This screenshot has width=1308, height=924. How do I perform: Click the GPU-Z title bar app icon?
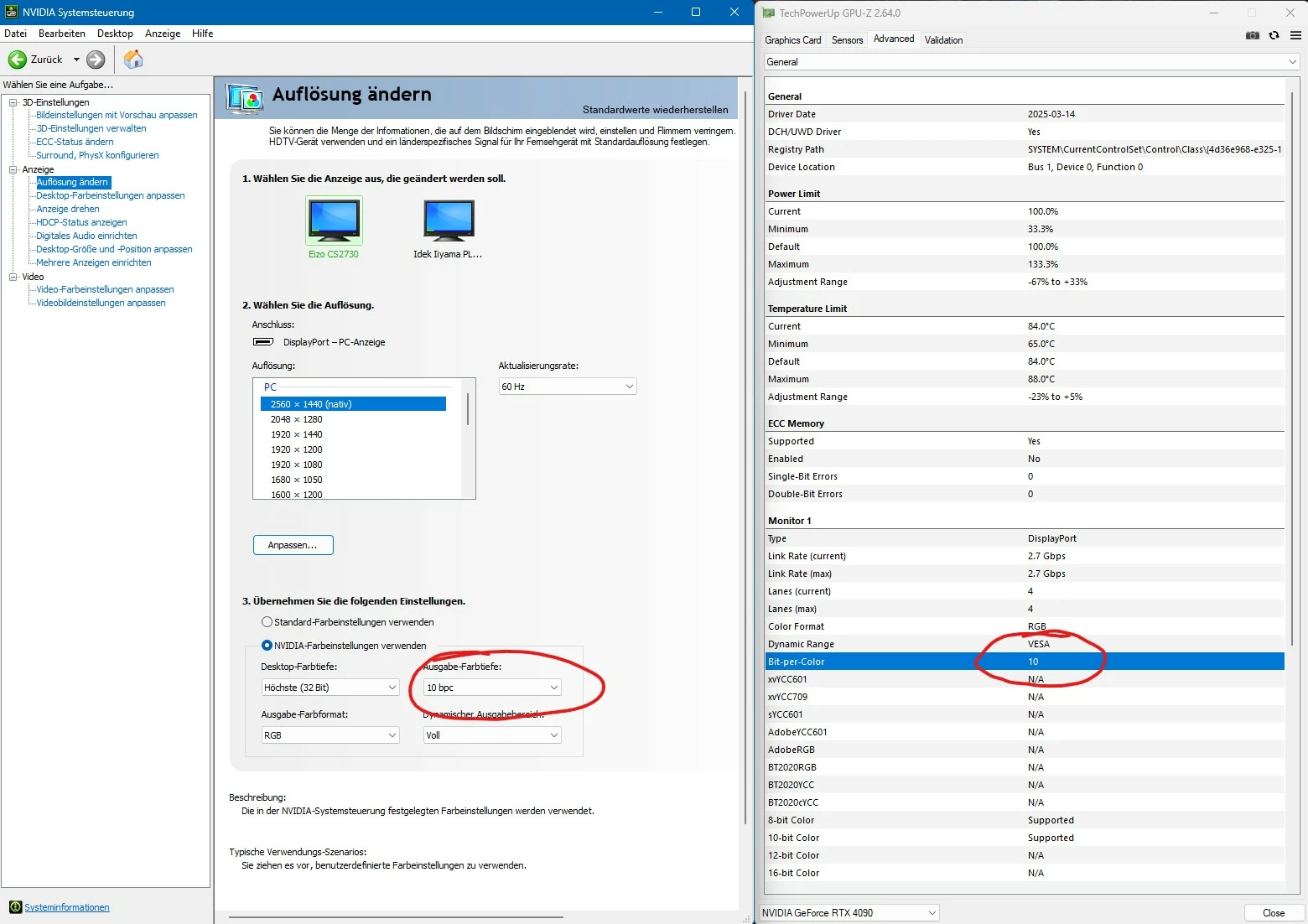coord(768,13)
